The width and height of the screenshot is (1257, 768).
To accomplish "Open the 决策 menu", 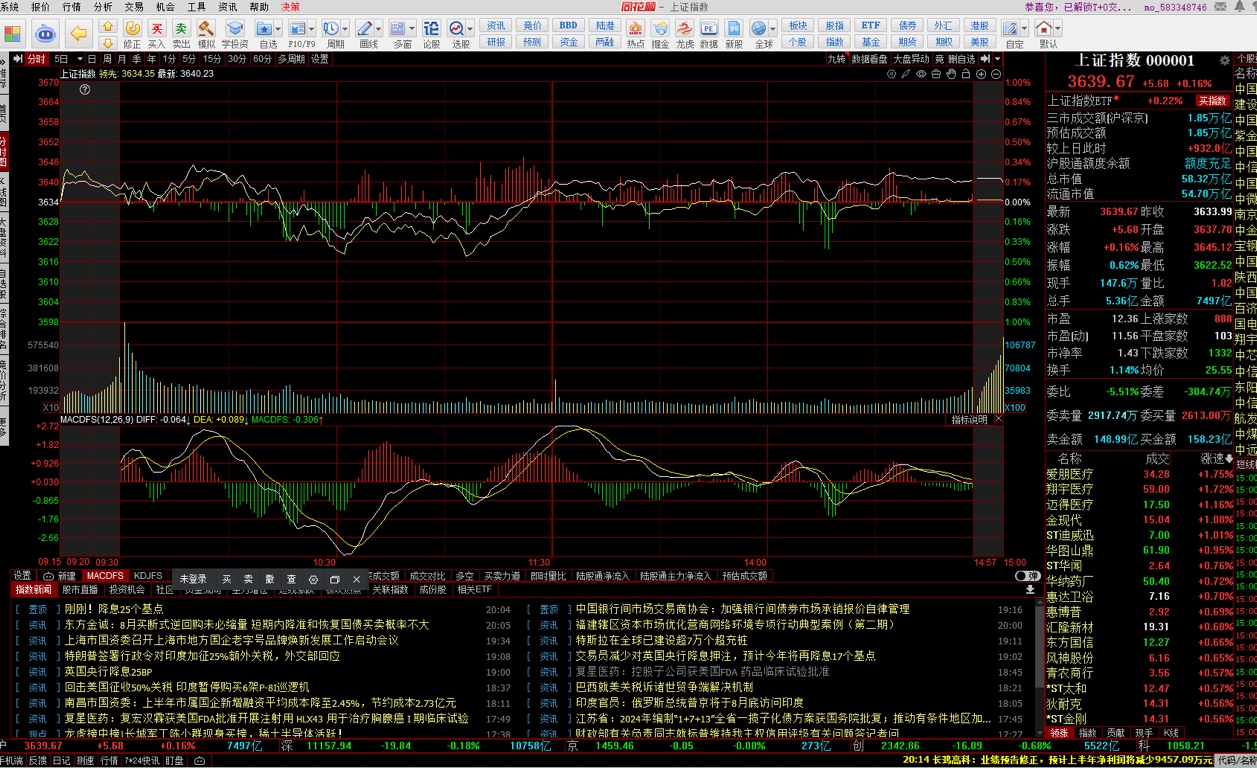I will (x=290, y=7).
